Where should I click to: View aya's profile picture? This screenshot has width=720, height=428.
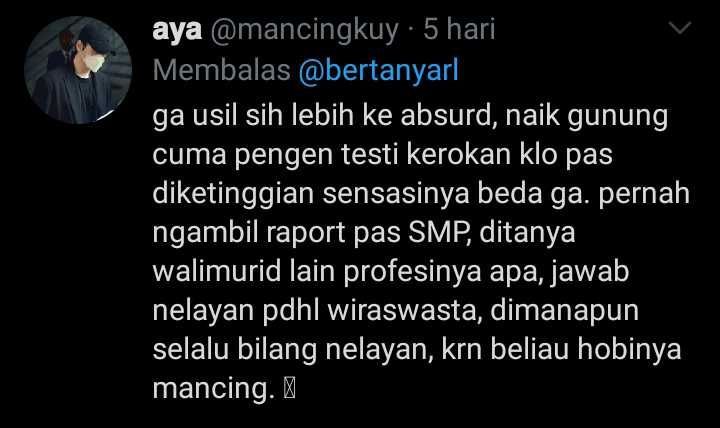pos(78,70)
